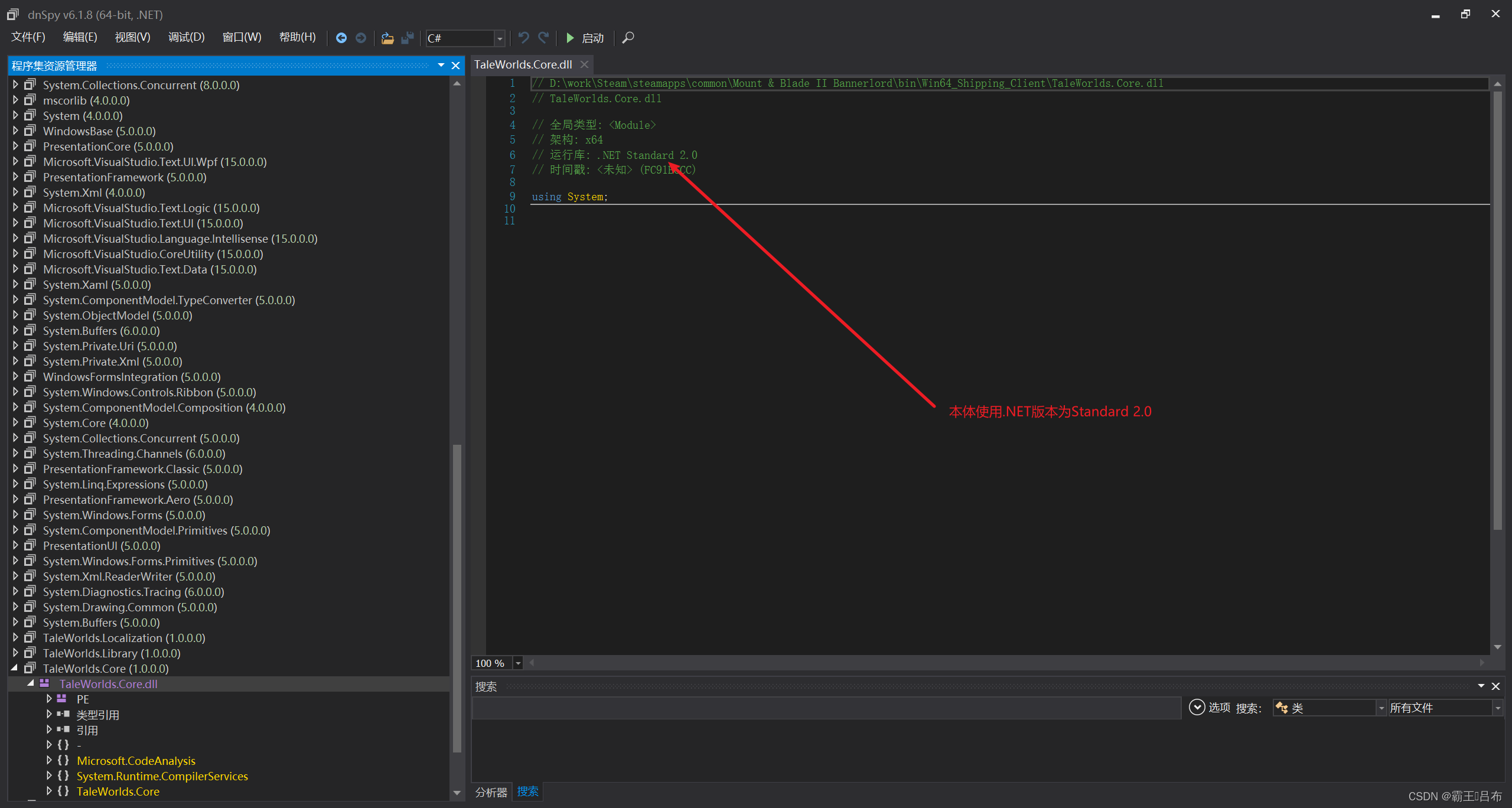Select PresentationFramework (5.0.0.0) in tree

pos(125,177)
